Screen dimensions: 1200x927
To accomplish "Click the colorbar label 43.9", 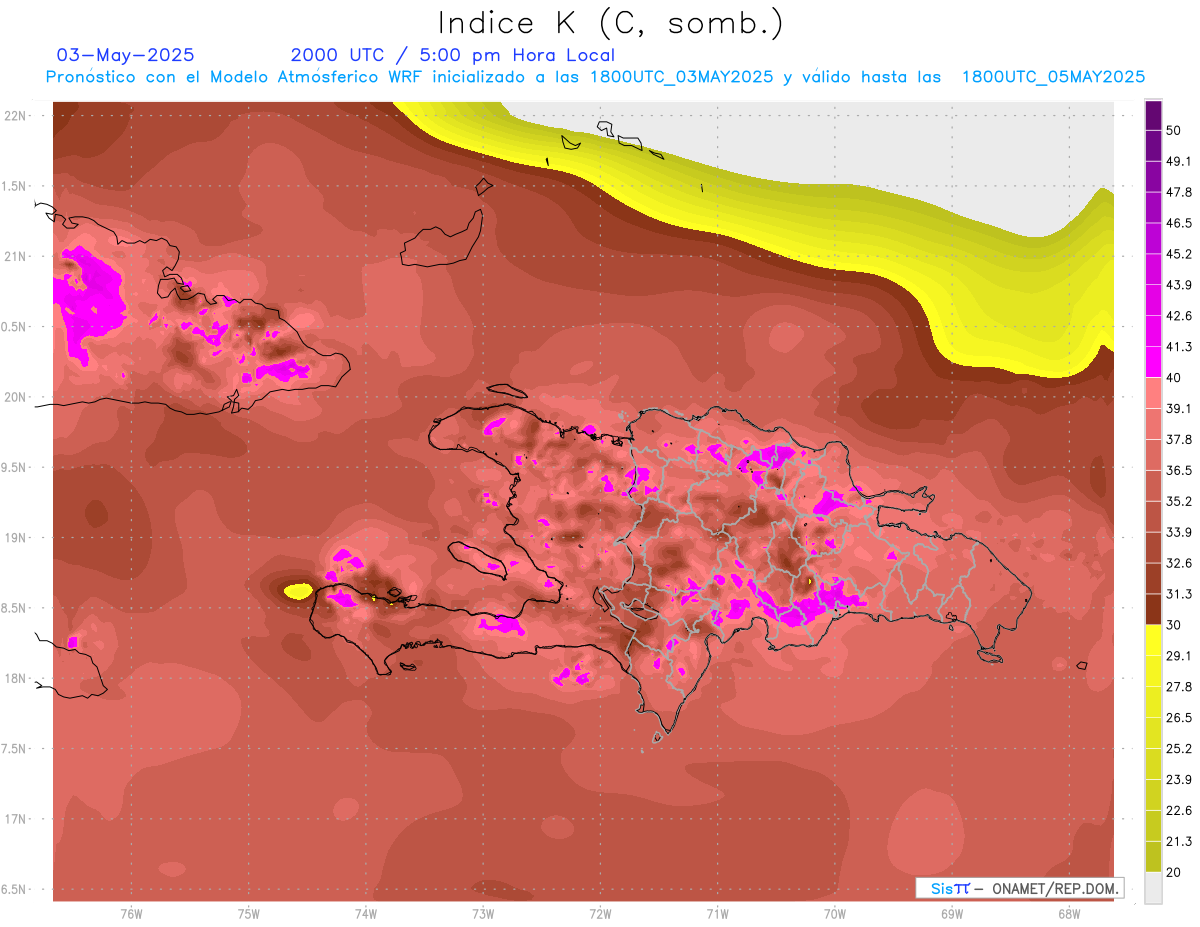I will pyautogui.click(x=1180, y=285).
